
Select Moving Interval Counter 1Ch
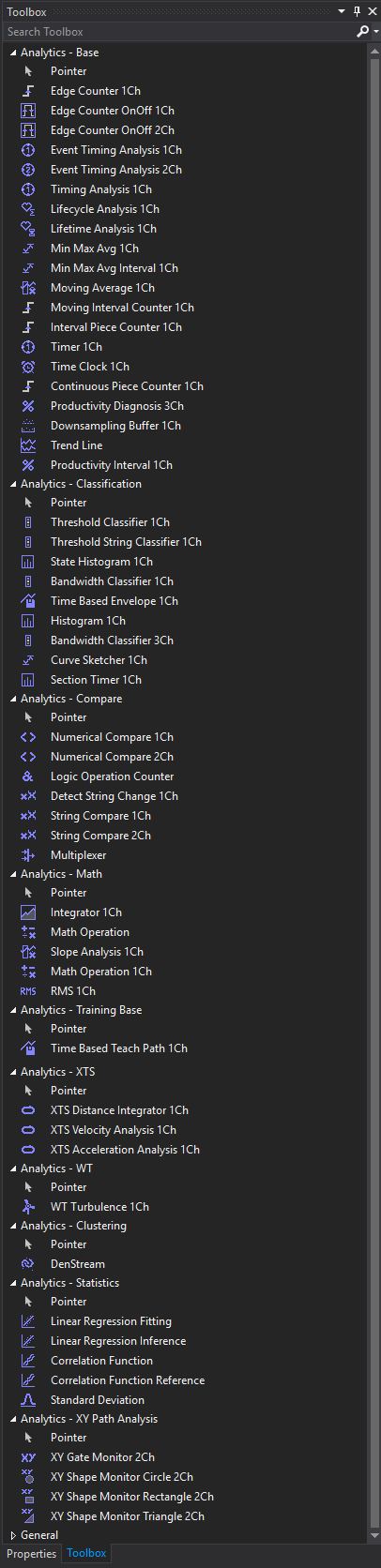click(122, 308)
